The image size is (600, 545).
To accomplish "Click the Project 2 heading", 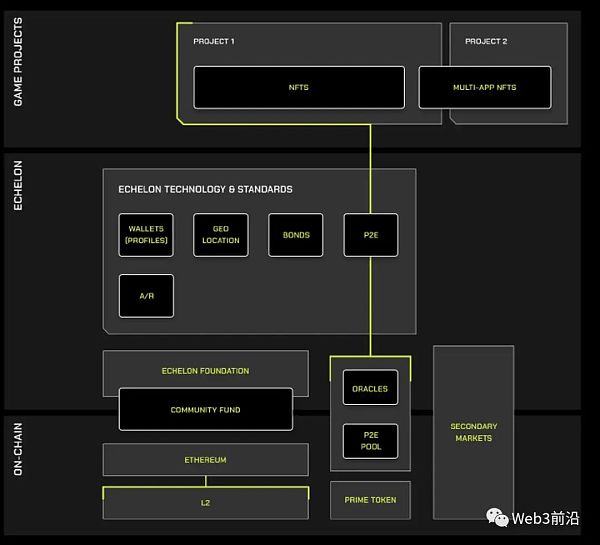I will pos(486,42).
